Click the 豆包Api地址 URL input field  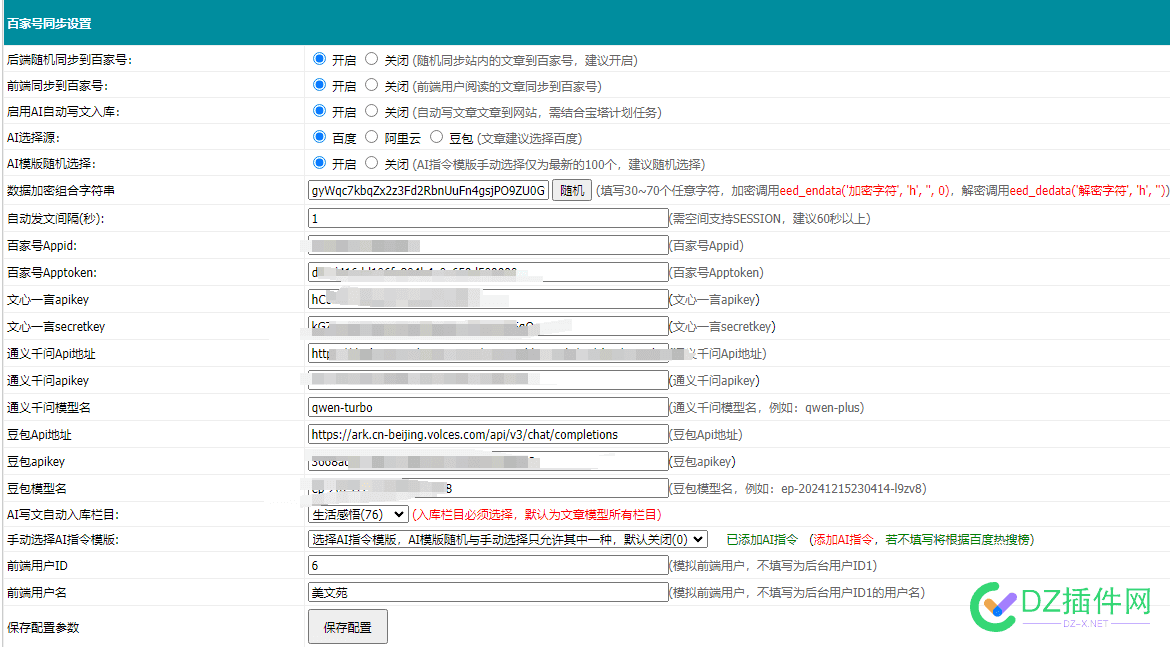point(488,434)
